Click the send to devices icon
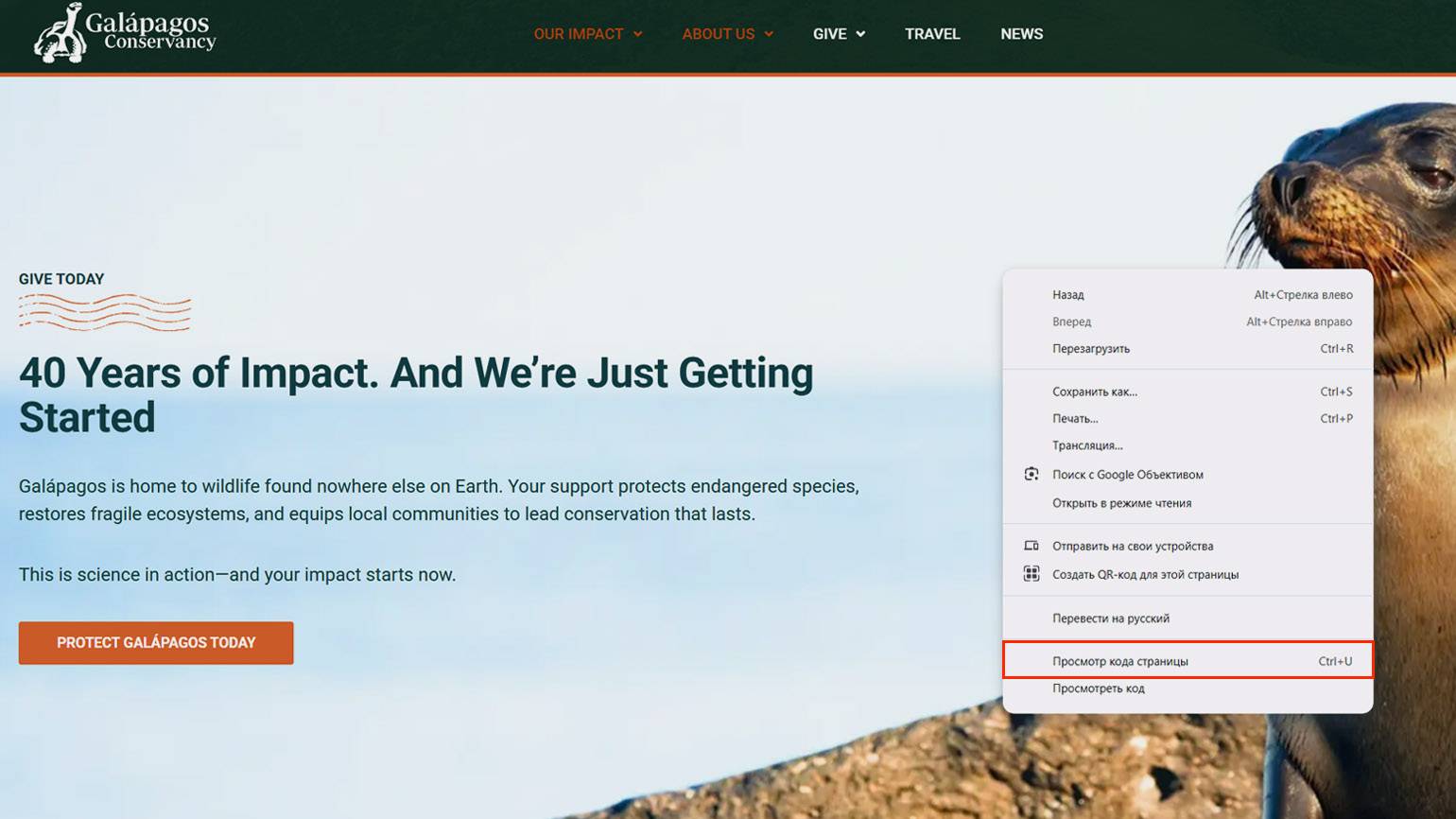Screen dimensions: 1456x819 pos(1031,546)
